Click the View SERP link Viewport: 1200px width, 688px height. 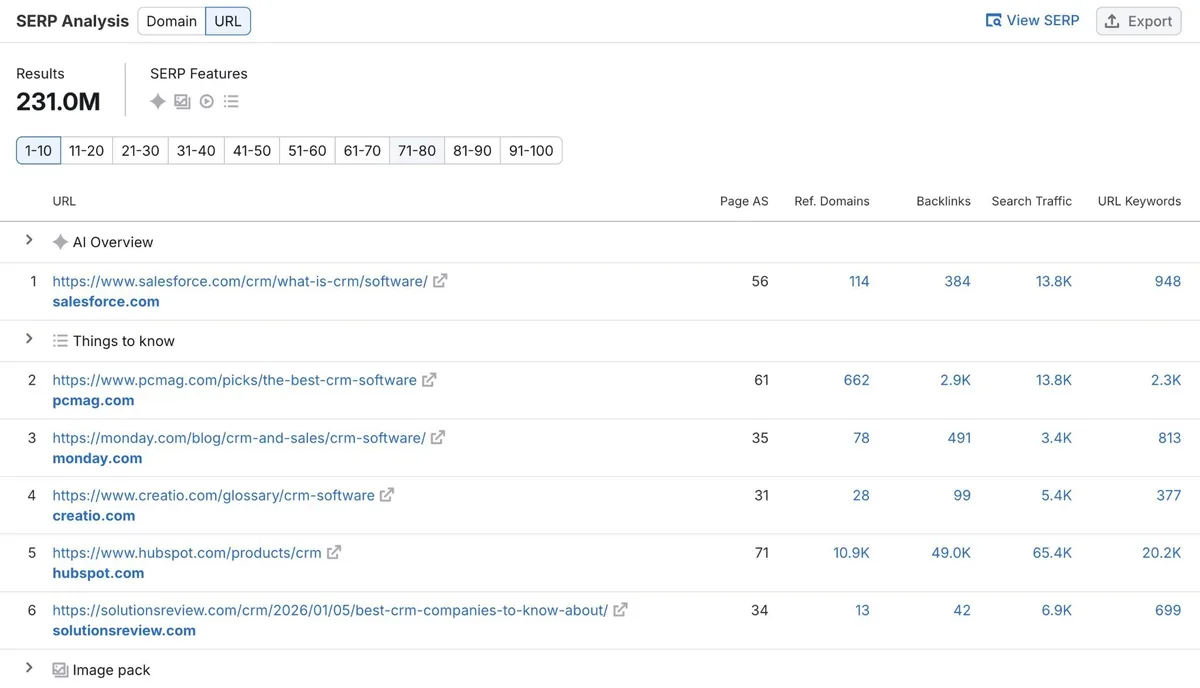pos(1032,21)
